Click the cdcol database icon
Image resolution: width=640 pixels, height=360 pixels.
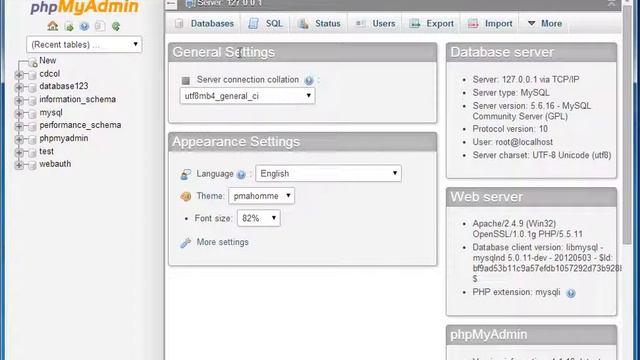(x=32, y=75)
